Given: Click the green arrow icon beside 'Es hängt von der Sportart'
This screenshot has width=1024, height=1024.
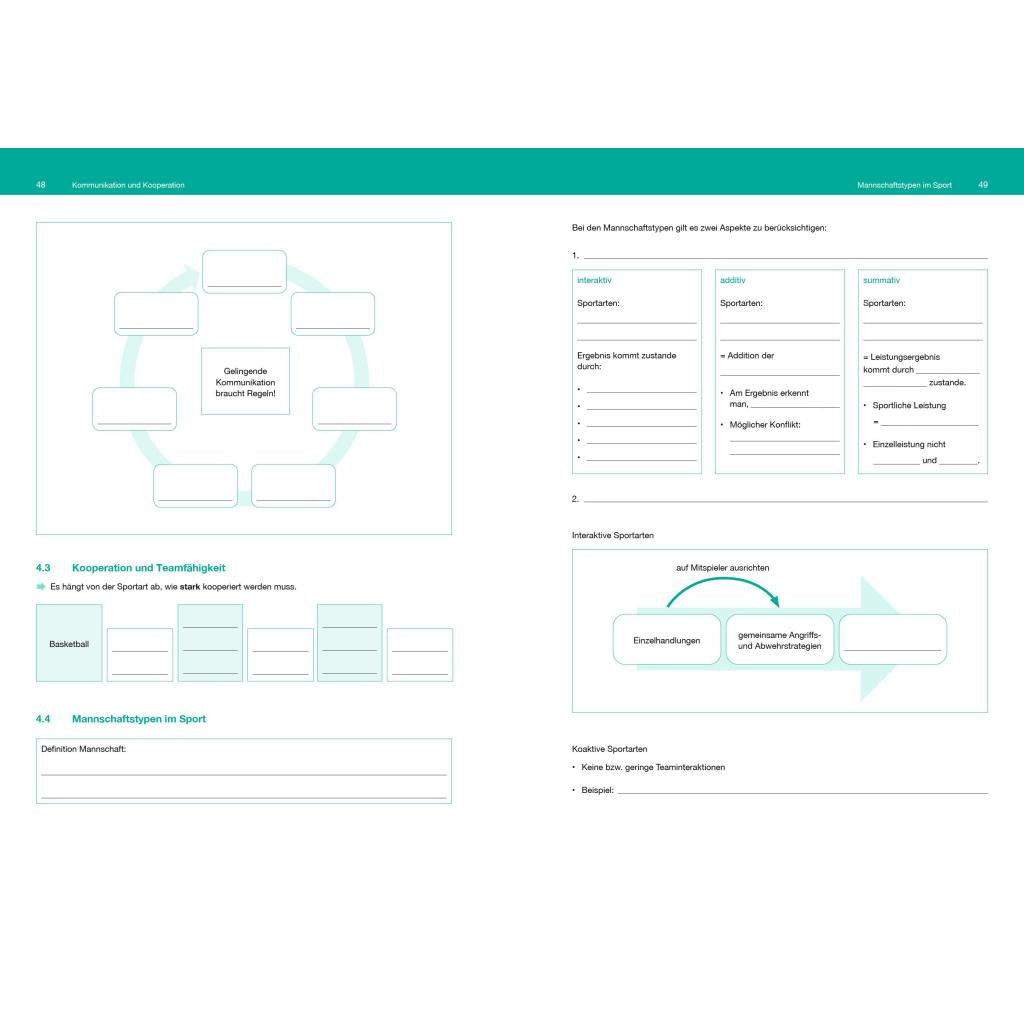Looking at the screenshot, I should (x=40, y=586).
